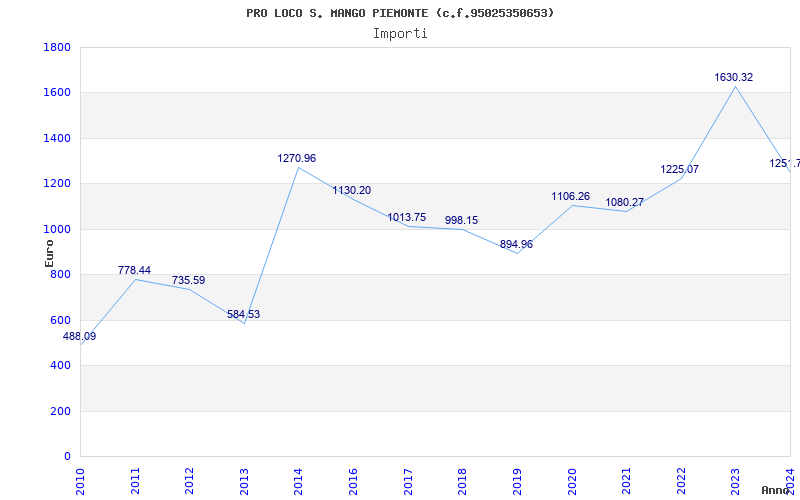800x500 pixels.
Task: Click the 2016 x-axis year label
Action: click(353, 482)
